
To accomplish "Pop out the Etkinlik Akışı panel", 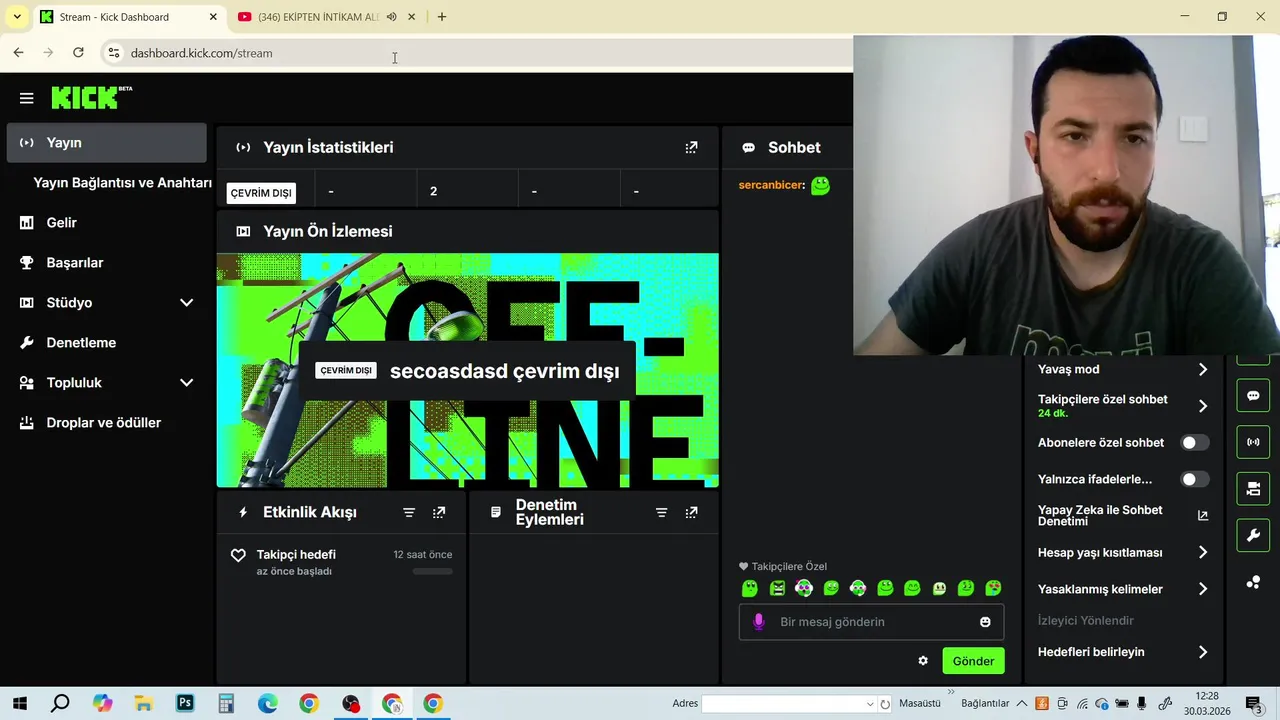I will [439, 512].
